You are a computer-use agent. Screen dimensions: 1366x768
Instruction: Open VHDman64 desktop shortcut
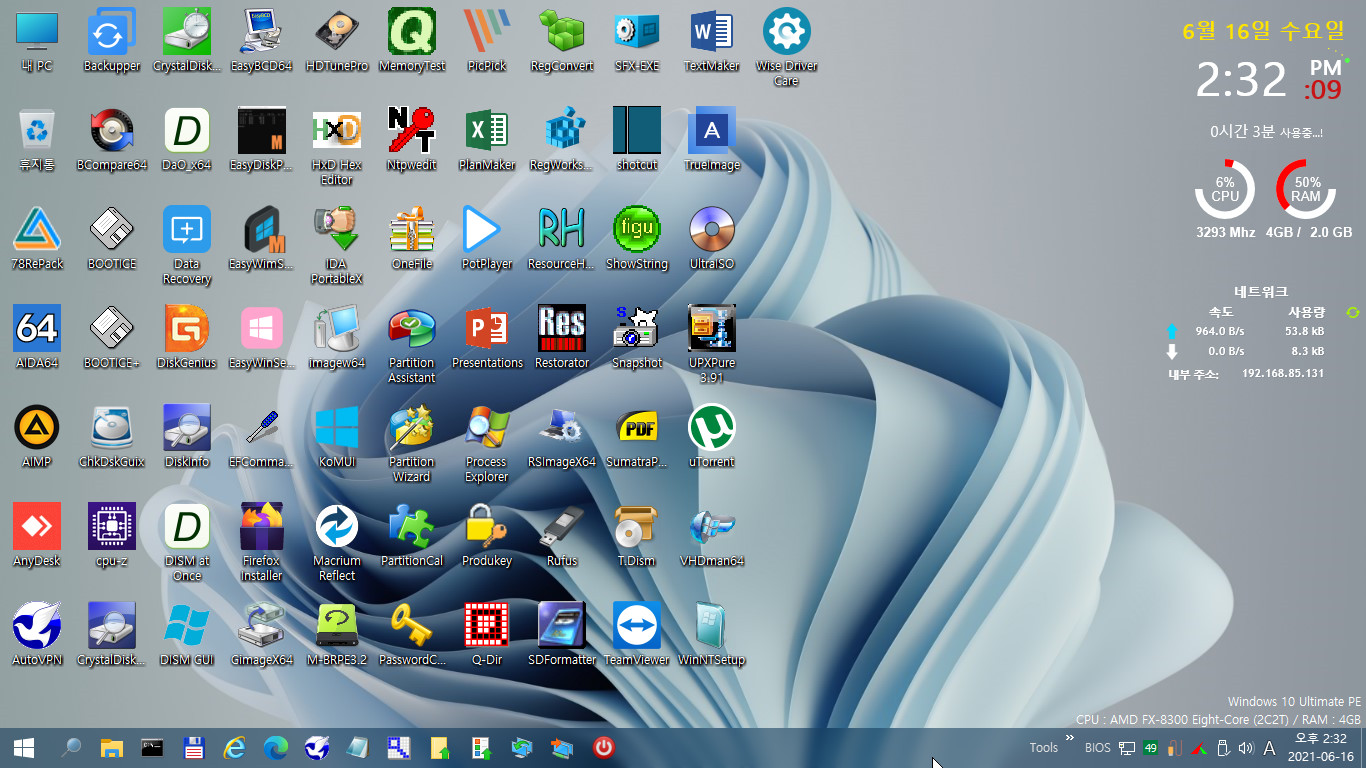pyautogui.click(x=712, y=536)
